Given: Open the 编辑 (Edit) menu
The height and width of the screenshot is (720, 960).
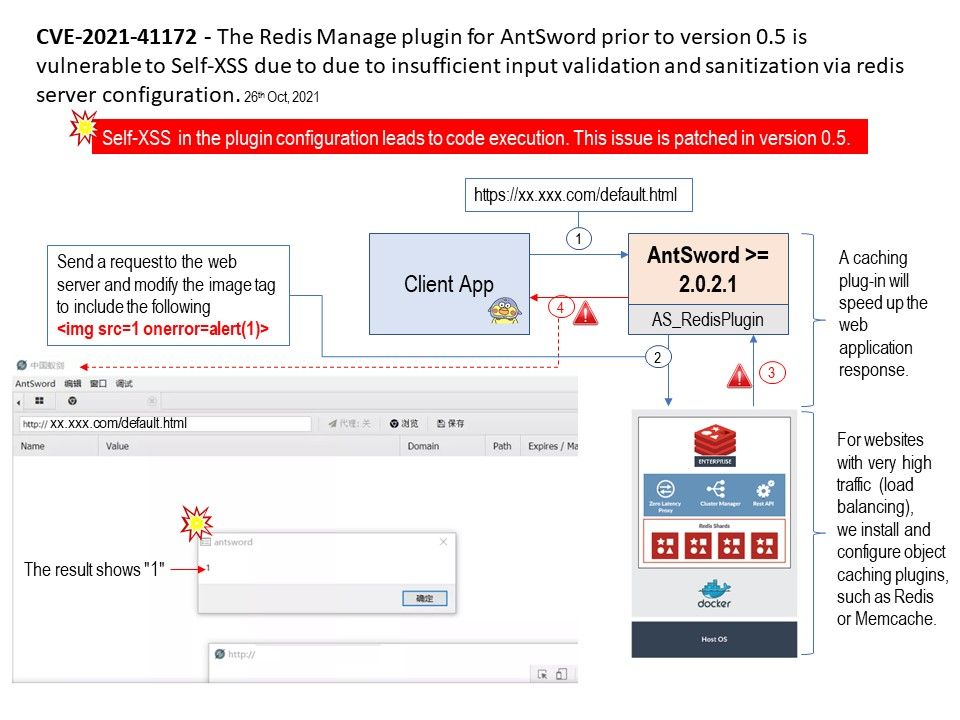Looking at the screenshot, I should coord(73,383).
